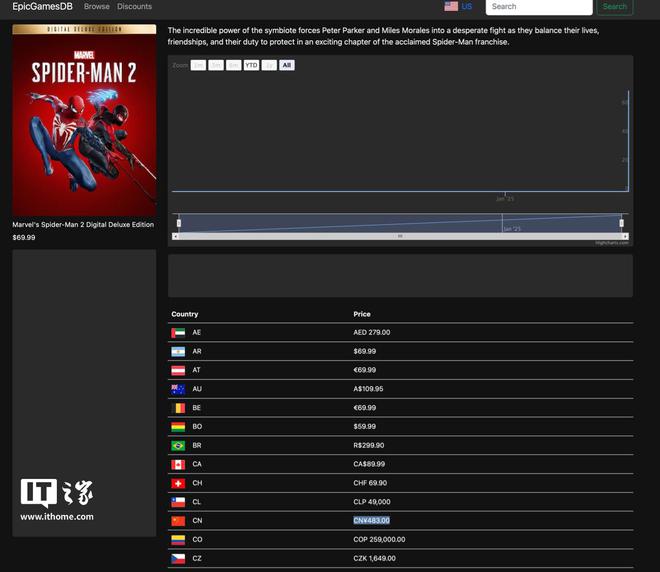
Task: Set chart zoom to All
Action: pyautogui.click(x=287, y=65)
